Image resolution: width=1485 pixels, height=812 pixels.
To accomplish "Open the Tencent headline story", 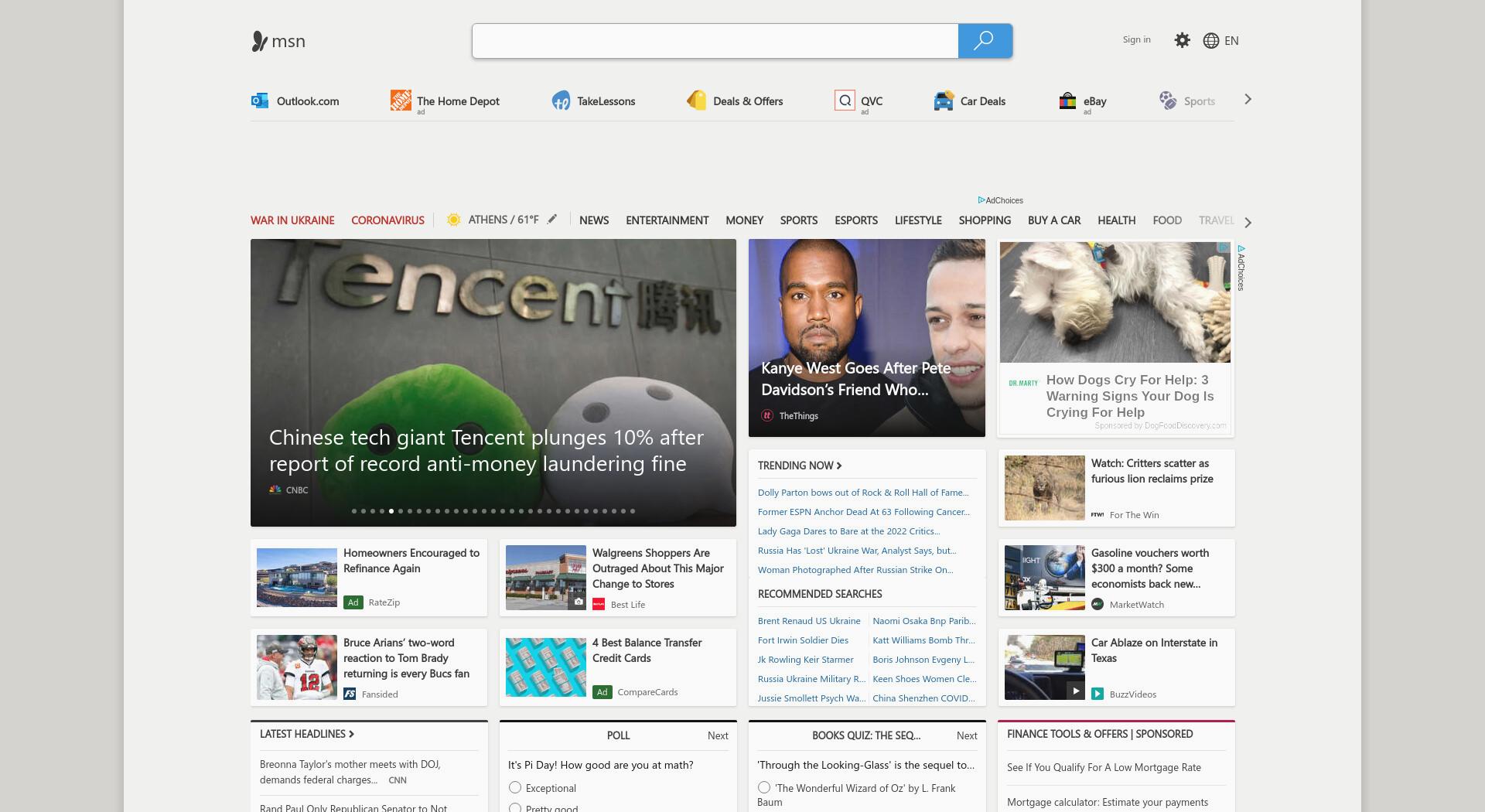I will [x=486, y=451].
